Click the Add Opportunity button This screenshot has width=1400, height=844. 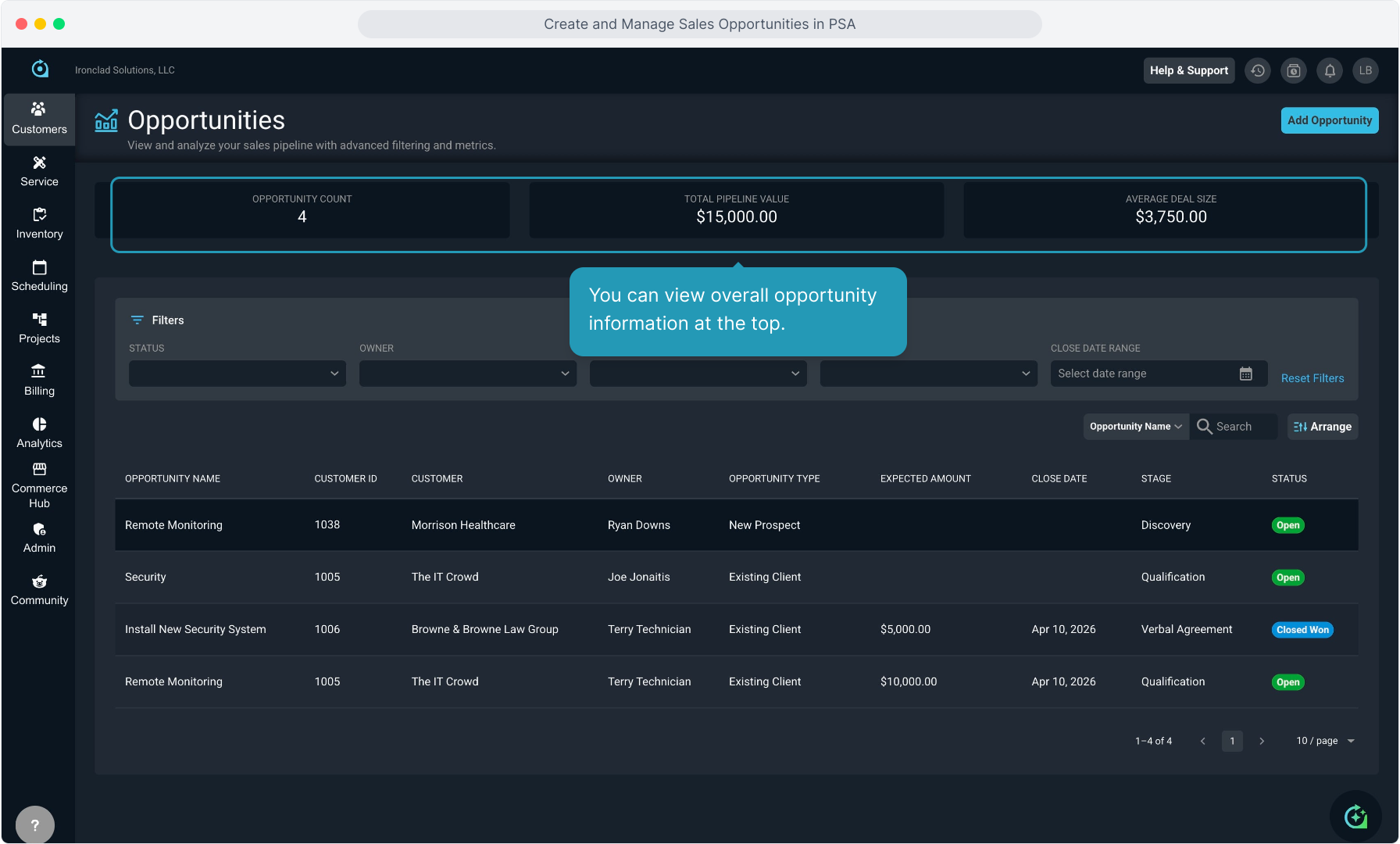point(1329,120)
